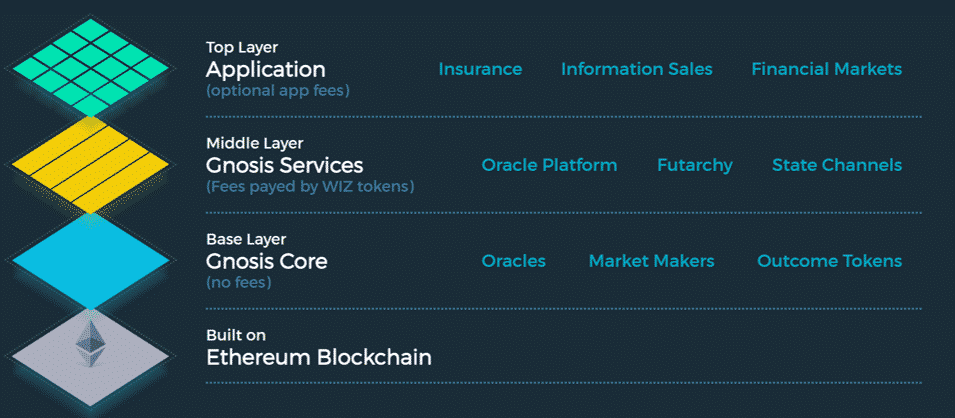This screenshot has height=418, width=955.
Task: Click the Application heading
Action: tap(266, 70)
